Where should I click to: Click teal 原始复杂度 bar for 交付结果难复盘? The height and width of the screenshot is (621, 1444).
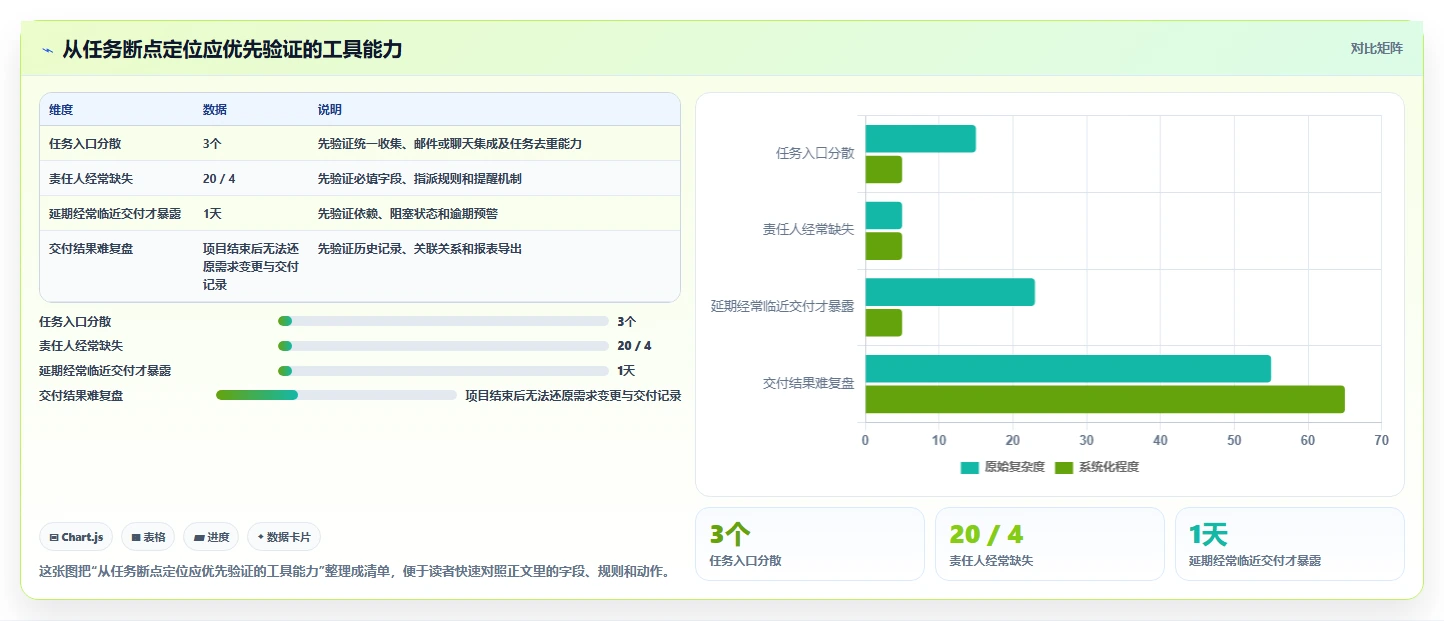1068,369
